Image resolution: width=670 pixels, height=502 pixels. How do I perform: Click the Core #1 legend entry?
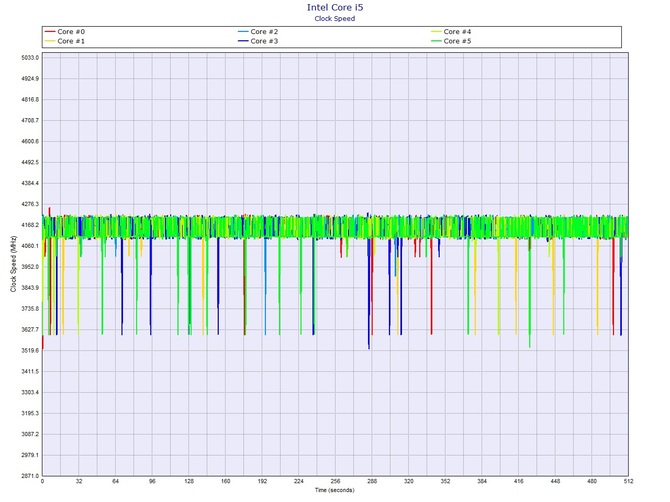65,41
